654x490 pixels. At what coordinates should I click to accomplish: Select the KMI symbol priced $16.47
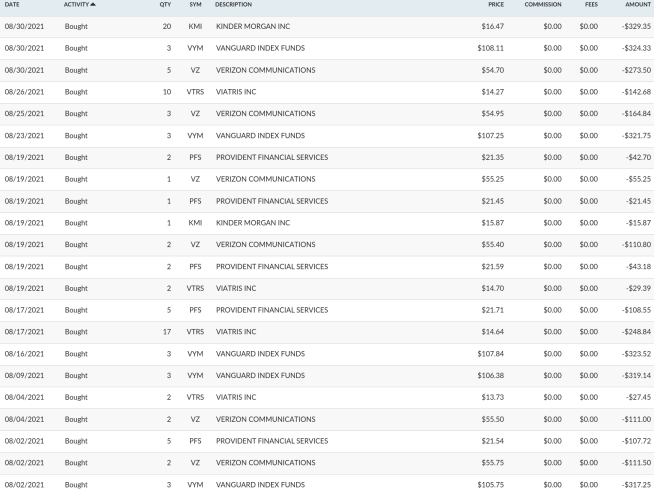click(x=195, y=26)
